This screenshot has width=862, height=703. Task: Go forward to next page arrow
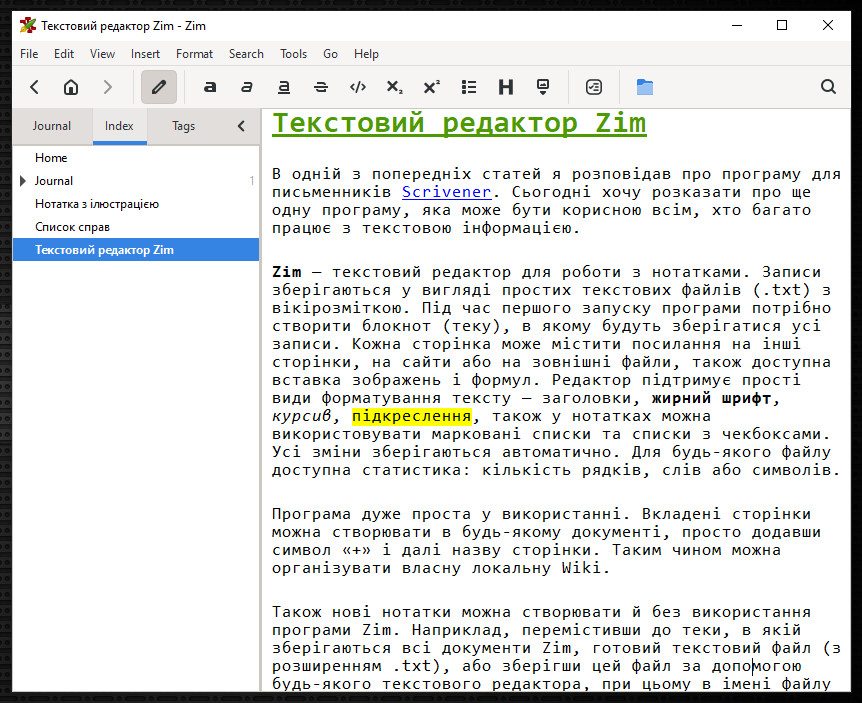coord(108,87)
